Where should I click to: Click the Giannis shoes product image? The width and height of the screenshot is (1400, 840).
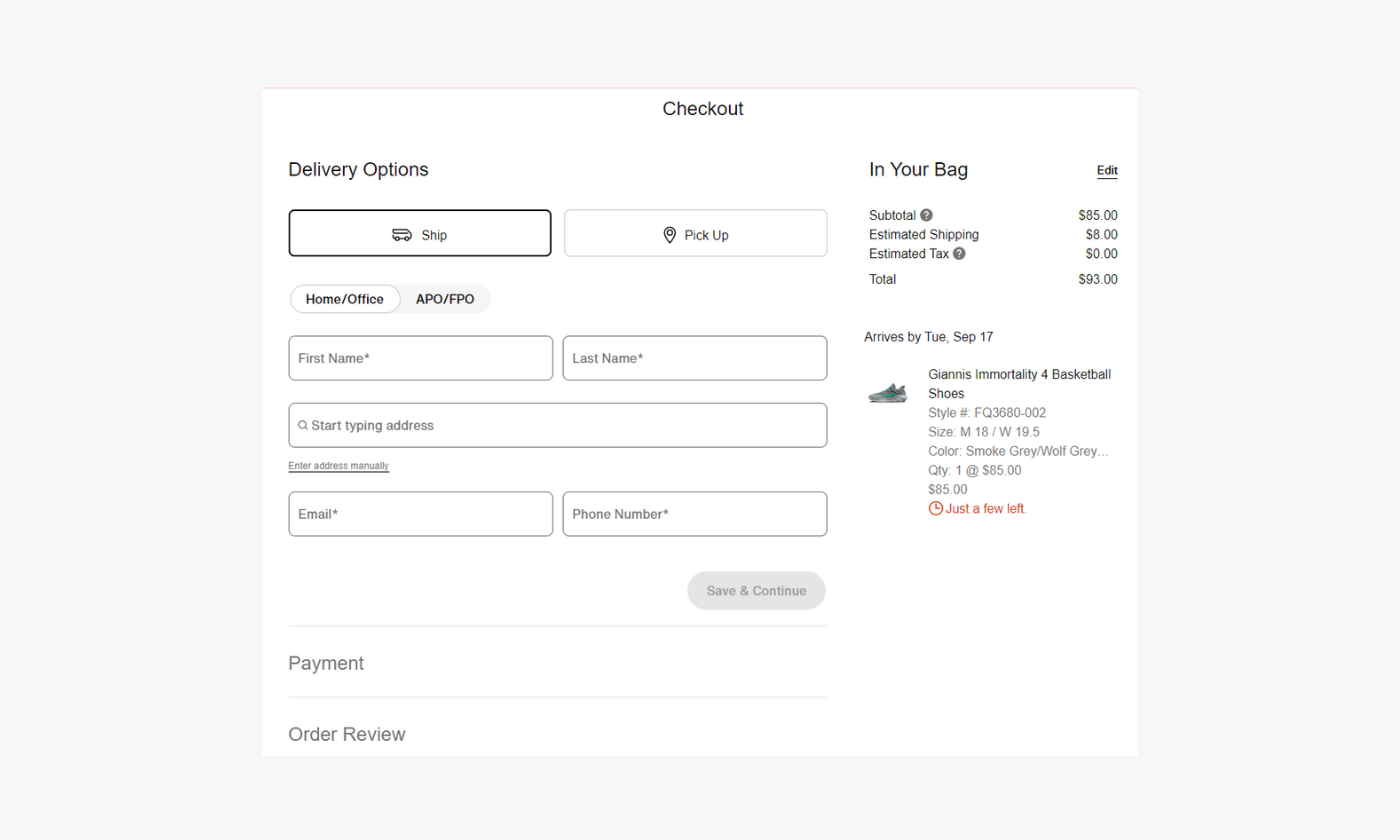pyautogui.click(x=889, y=392)
